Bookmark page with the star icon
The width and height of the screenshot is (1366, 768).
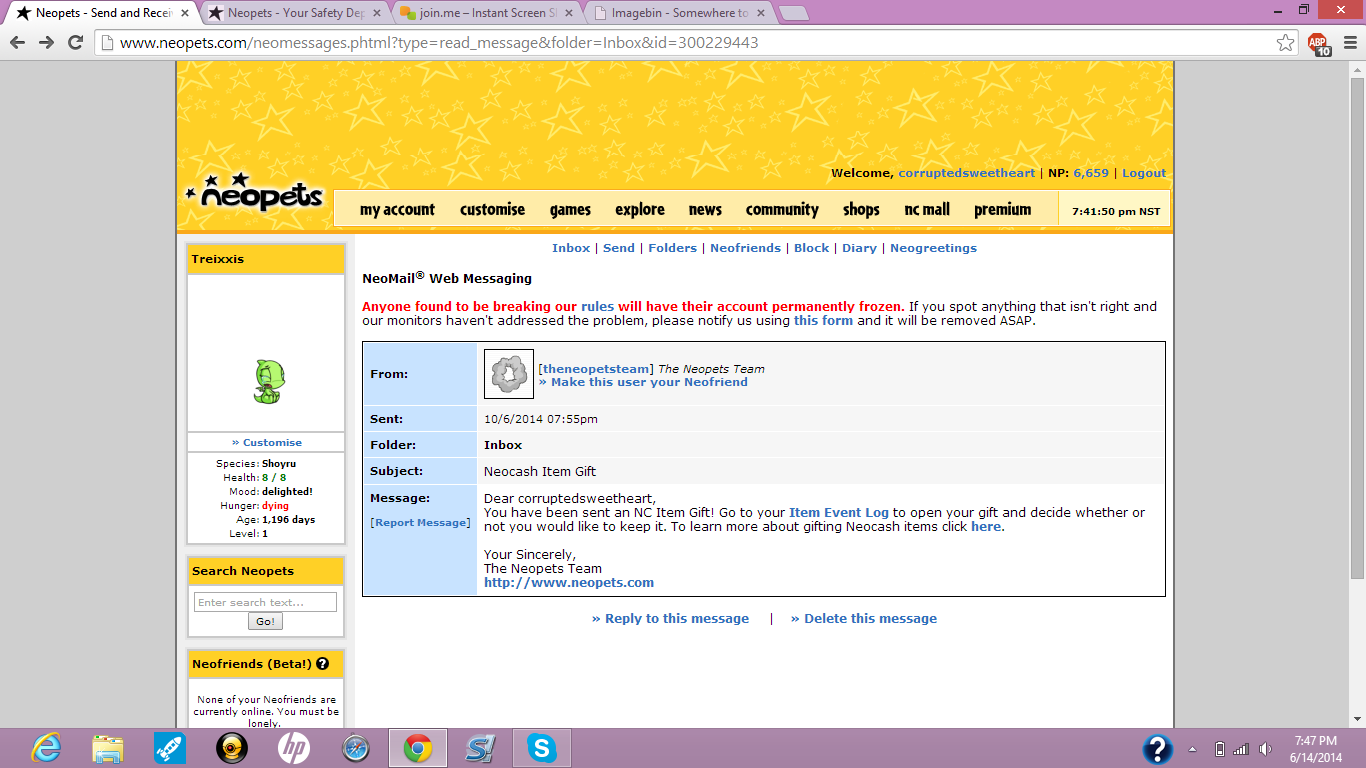point(1285,43)
